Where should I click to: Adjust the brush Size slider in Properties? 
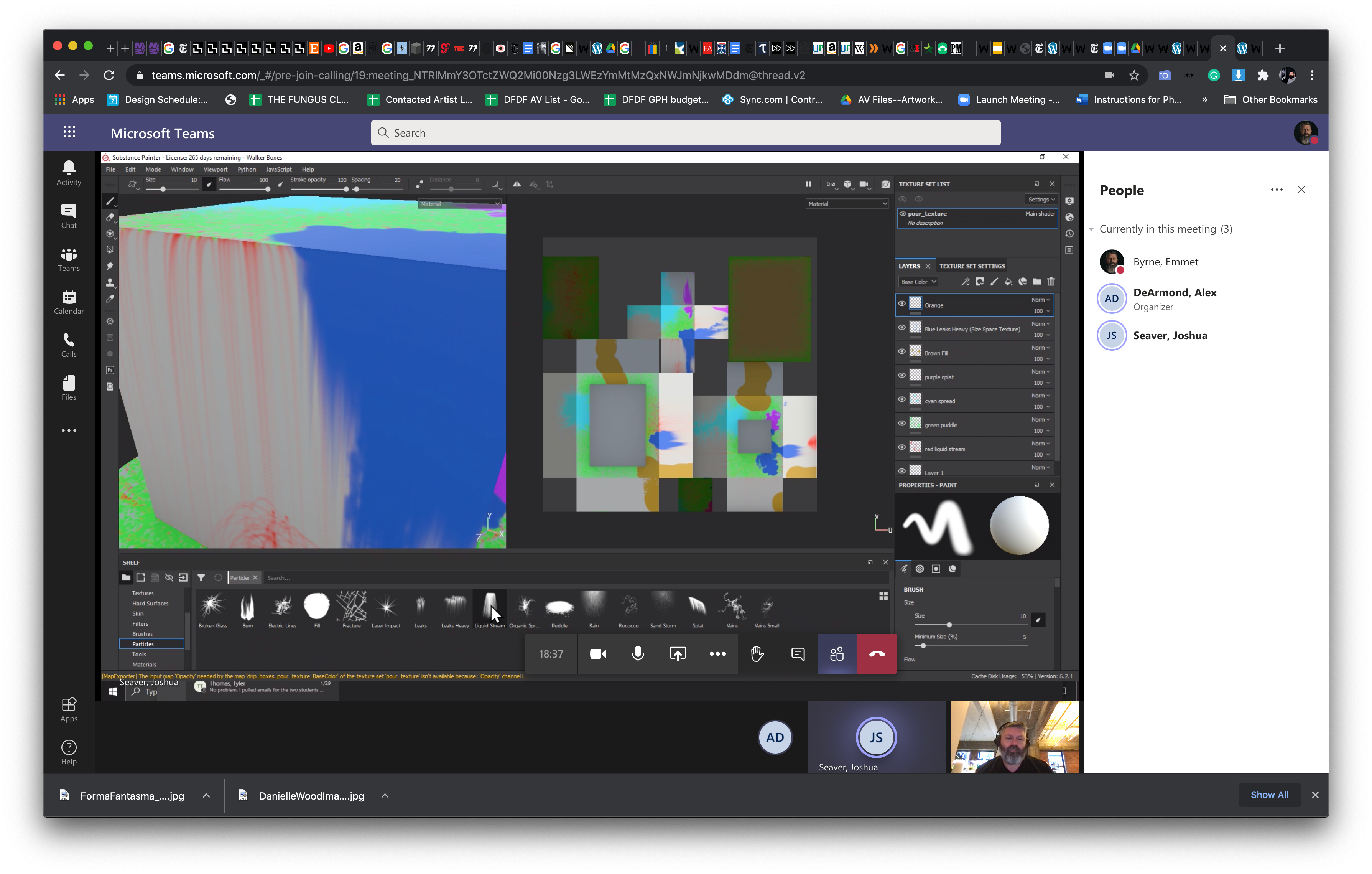(949, 625)
